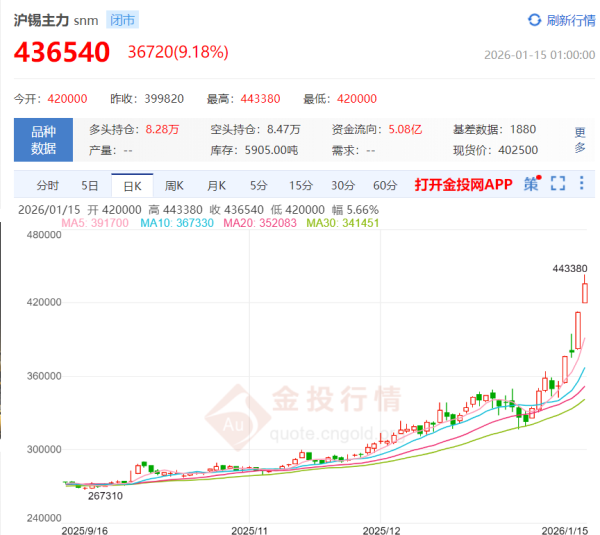Click the MA20: 352083 legend
Screen dimensions: 600x535
pos(260,223)
